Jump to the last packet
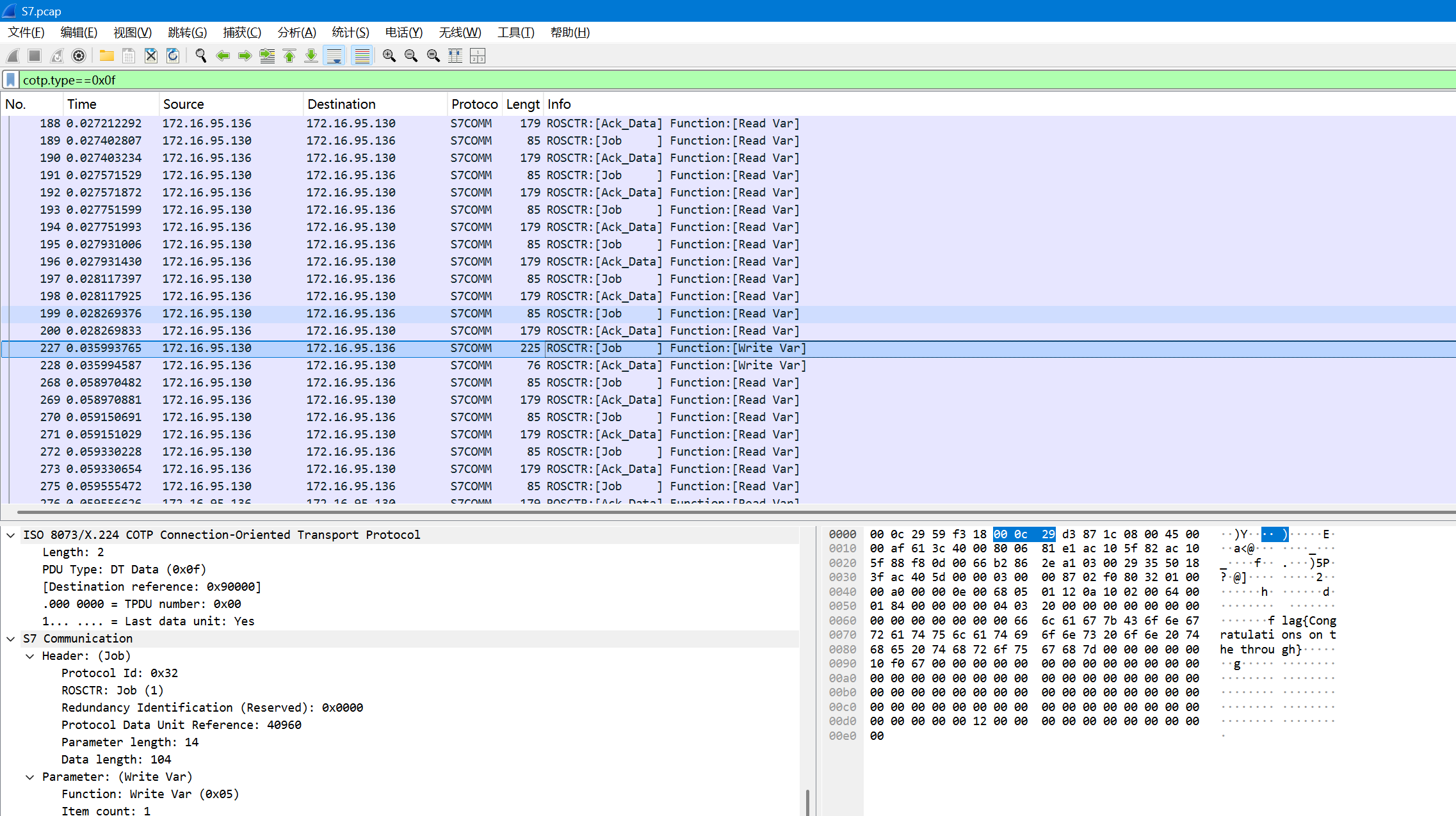This screenshot has width=1456, height=816. tap(311, 56)
